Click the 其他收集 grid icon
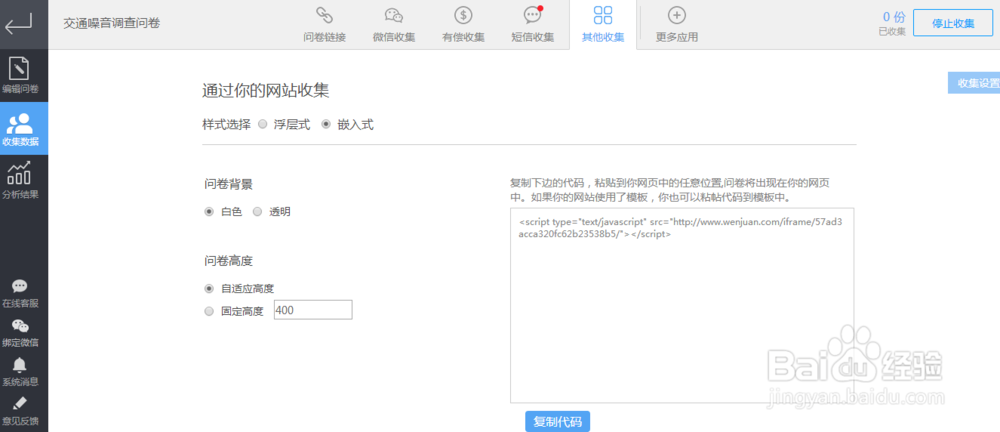The image size is (1000, 432). [x=603, y=15]
